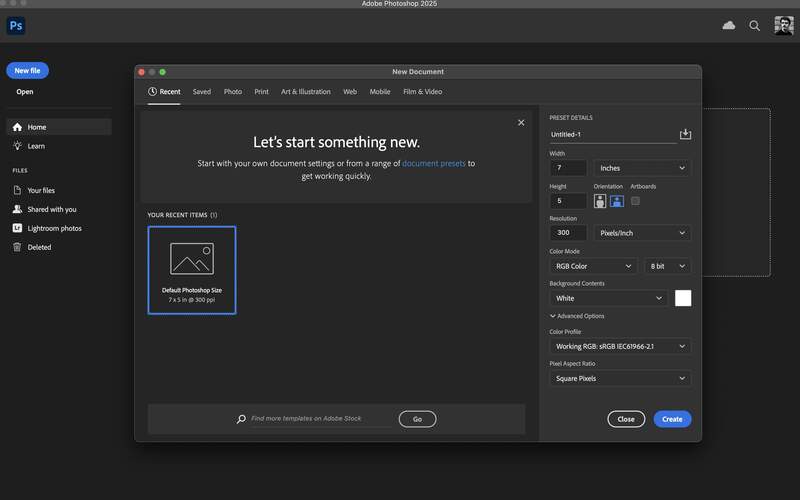
Task: Click the Your files label in the sidebar
Action: 41,191
